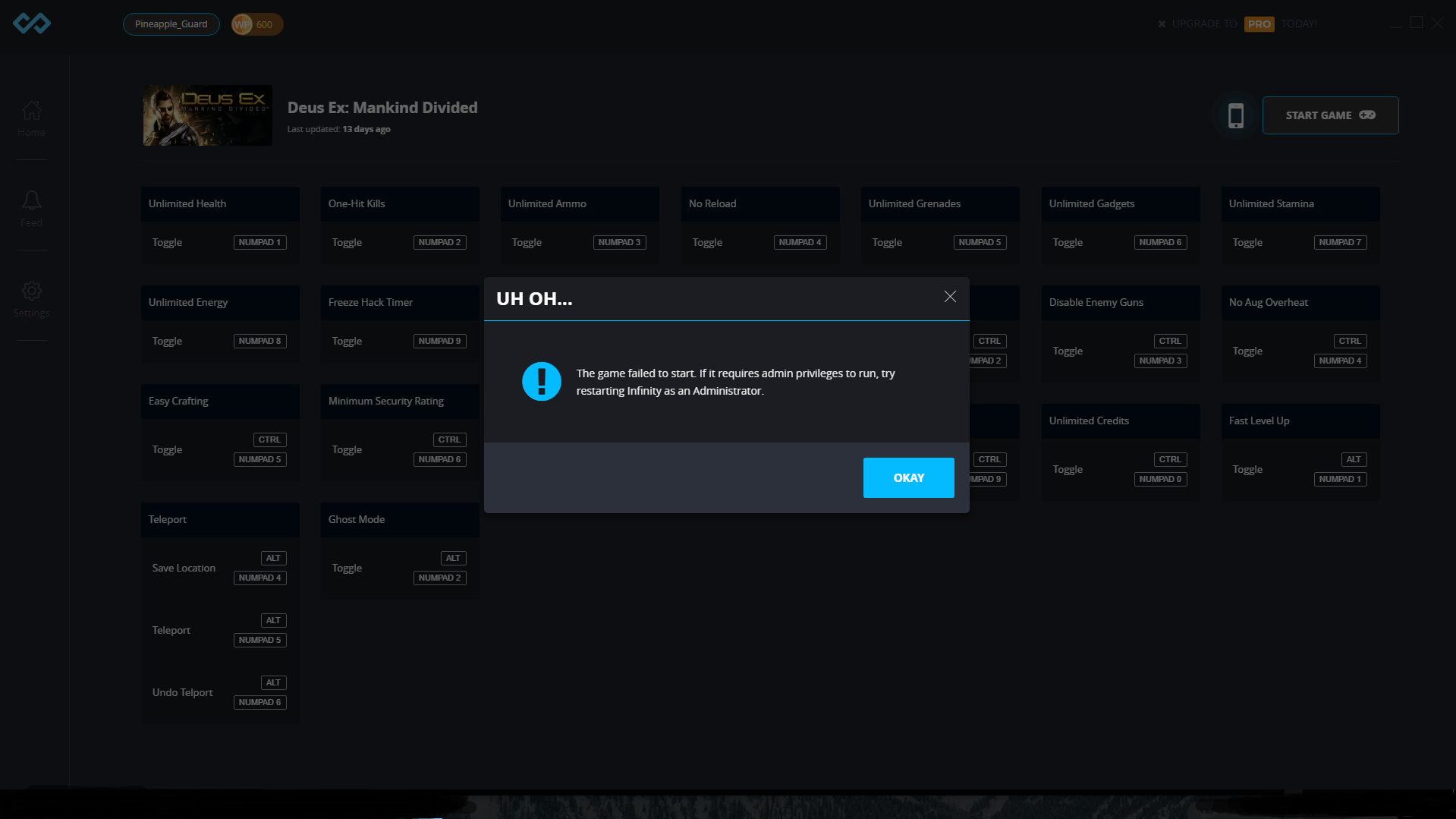
Task: Close the UH OH error dialog
Action: (950, 297)
